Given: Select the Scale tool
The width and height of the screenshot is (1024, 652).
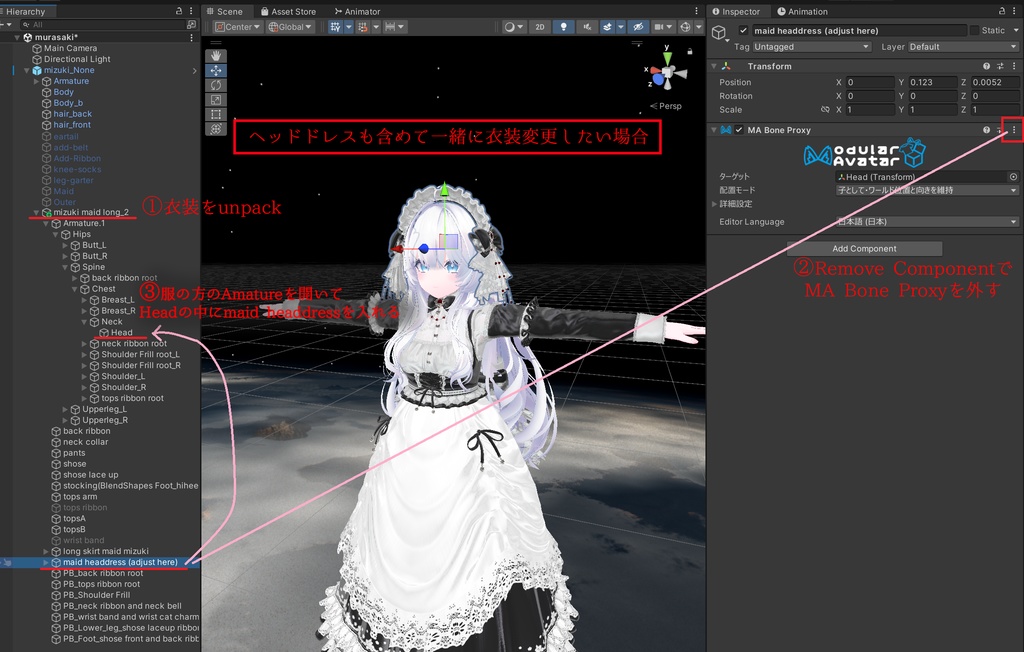Looking at the screenshot, I should [x=216, y=99].
